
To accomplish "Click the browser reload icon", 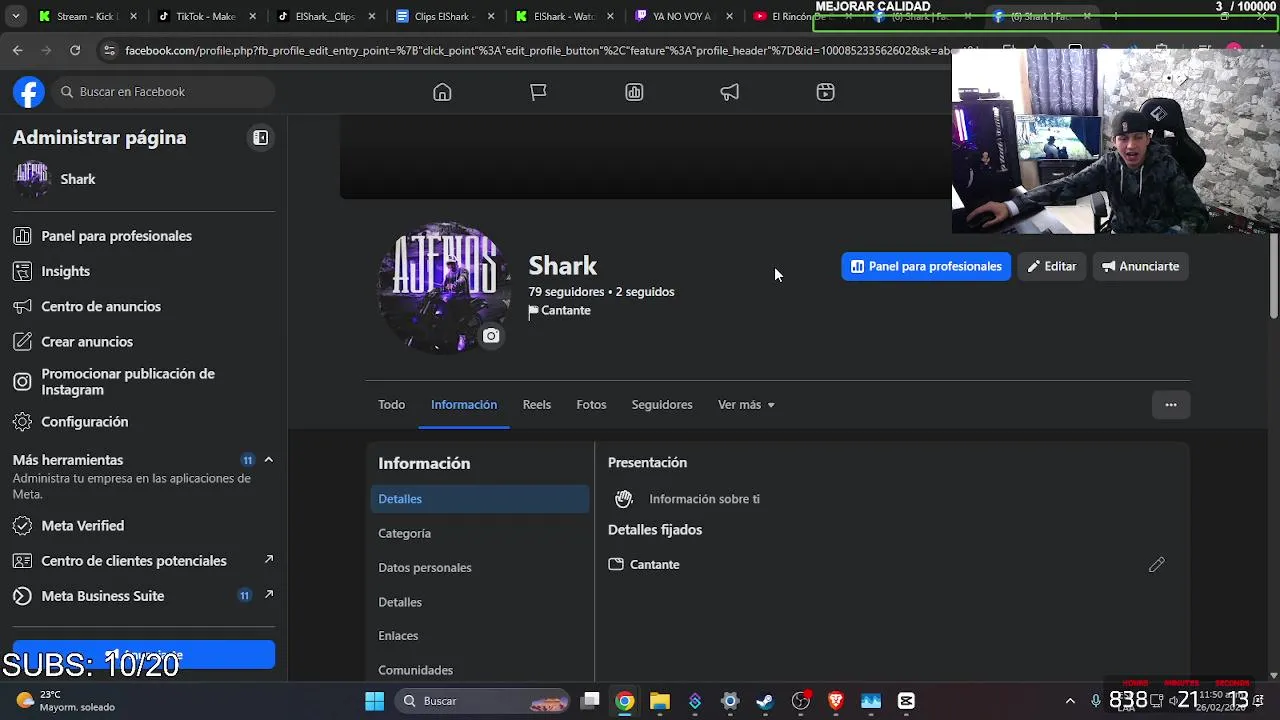I will click(x=75, y=50).
